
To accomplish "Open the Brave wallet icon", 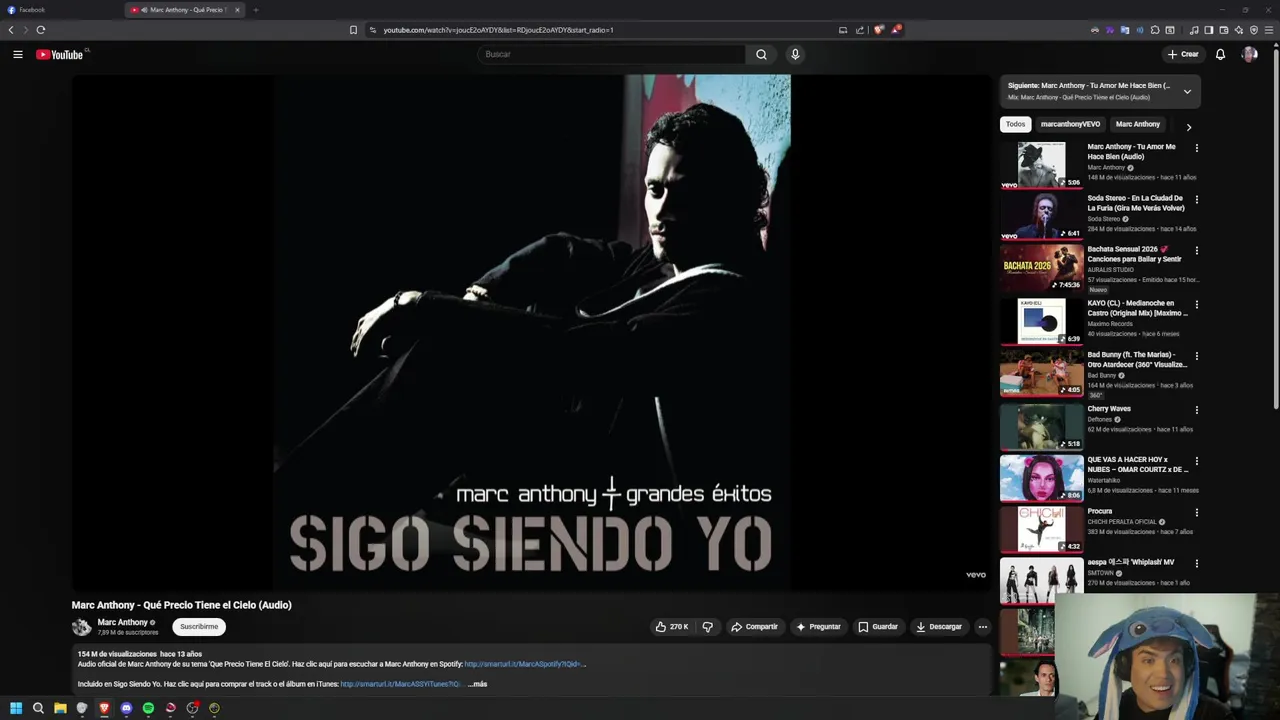I will [1224, 30].
